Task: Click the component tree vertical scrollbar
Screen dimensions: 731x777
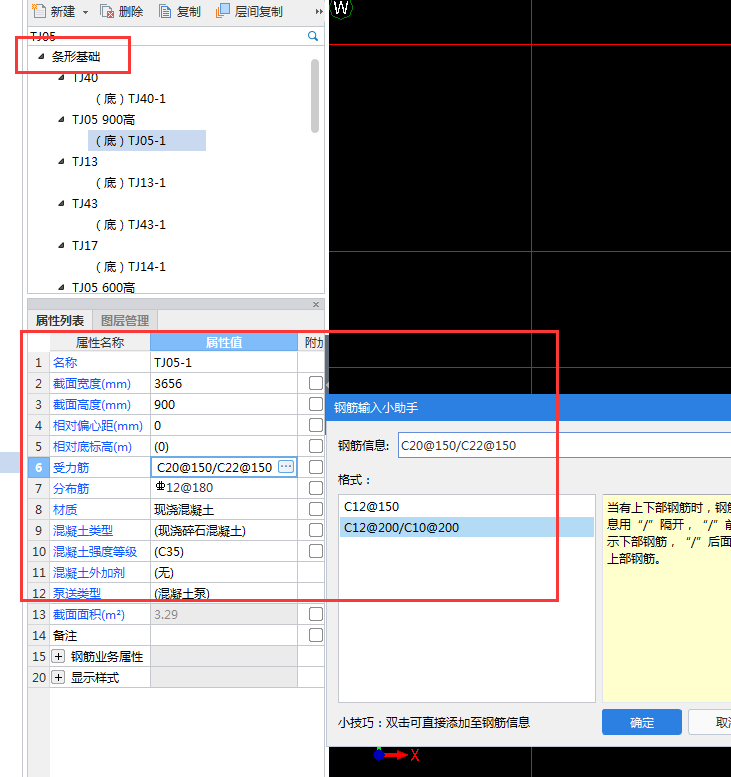Action: click(x=315, y=96)
